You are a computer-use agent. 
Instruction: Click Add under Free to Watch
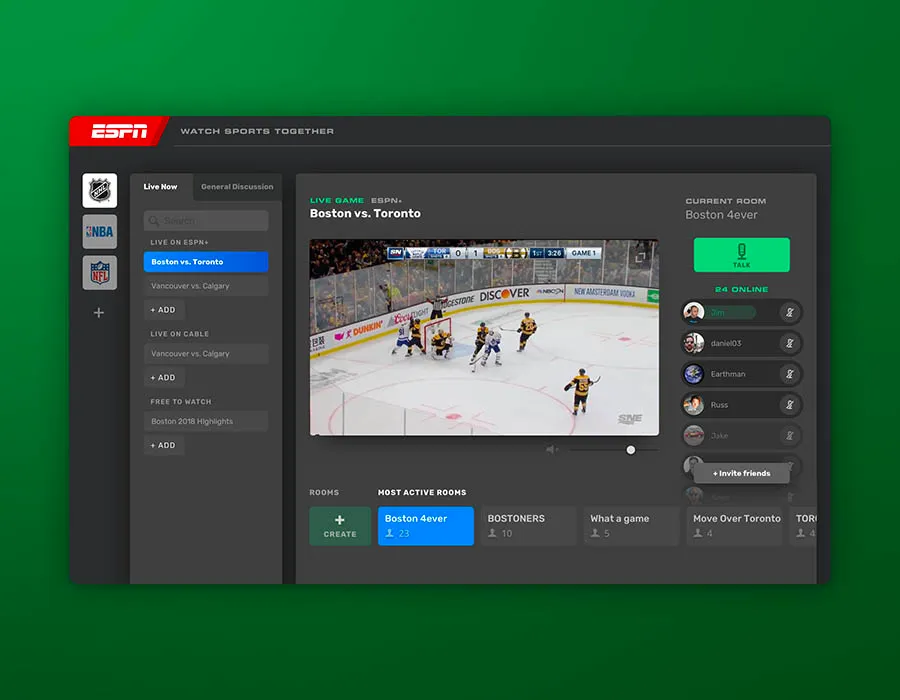(164, 445)
